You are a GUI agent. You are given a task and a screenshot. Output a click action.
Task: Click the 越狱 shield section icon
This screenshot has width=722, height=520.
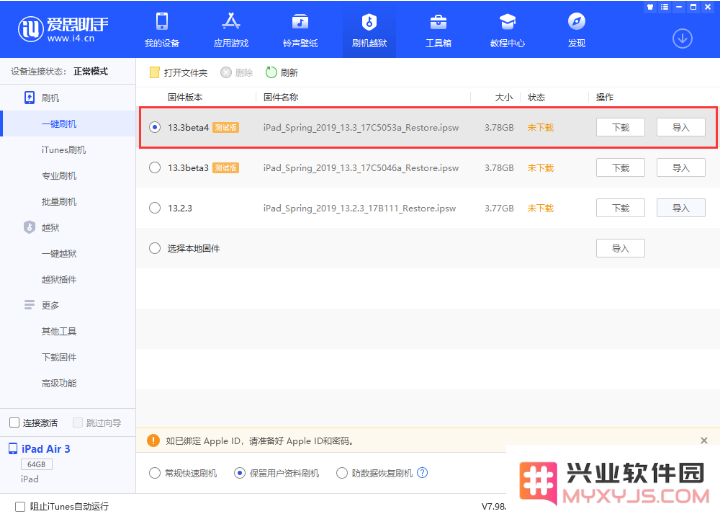pos(29,227)
